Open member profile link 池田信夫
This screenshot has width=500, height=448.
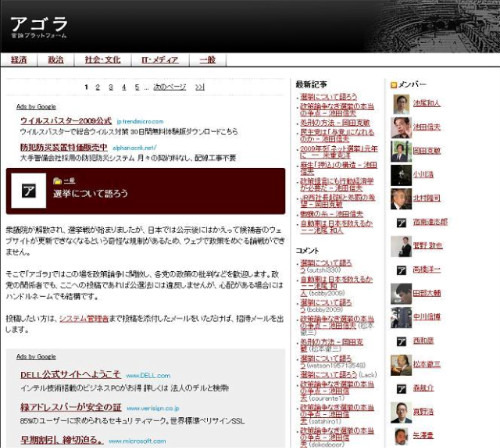[427, 127]
